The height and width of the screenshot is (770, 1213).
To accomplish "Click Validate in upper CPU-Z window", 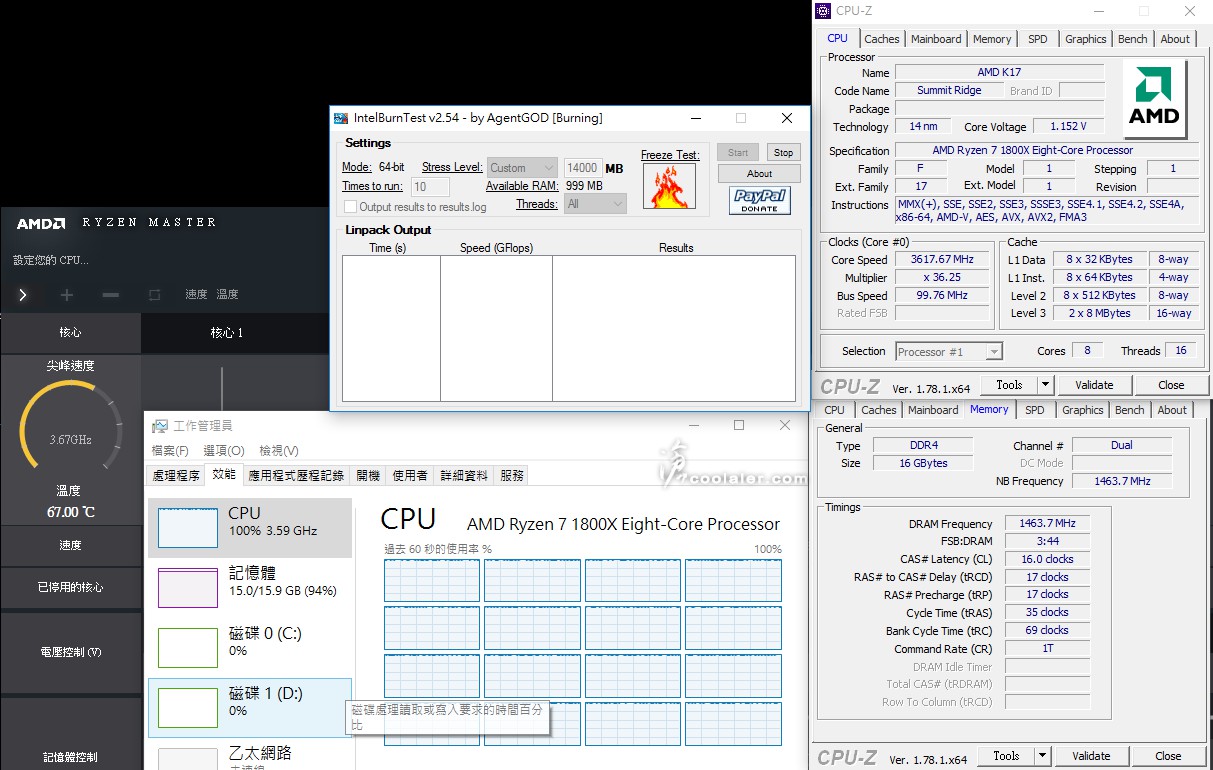I will [x=1094, y=385].
